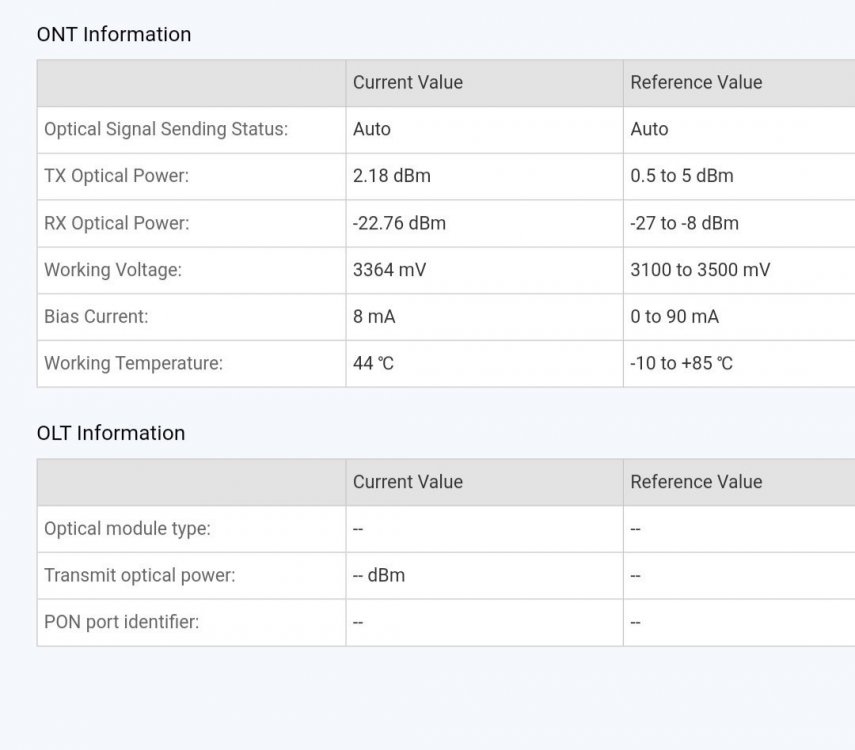This screenshot has width=855, height=750.
Task: Click the PON port identifier label
Action: (121, 622)
